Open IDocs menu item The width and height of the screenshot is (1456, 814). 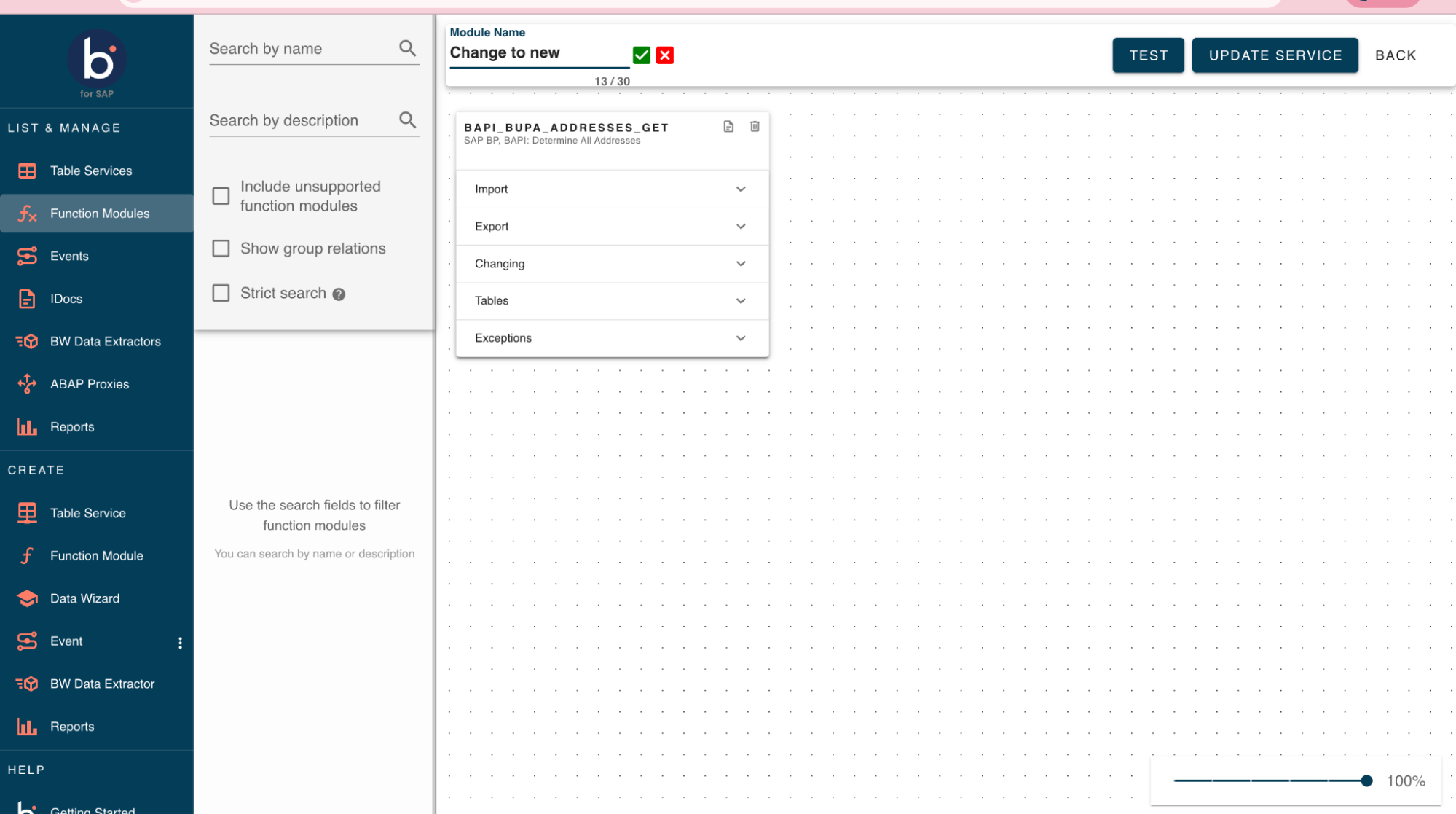[97, 299]
